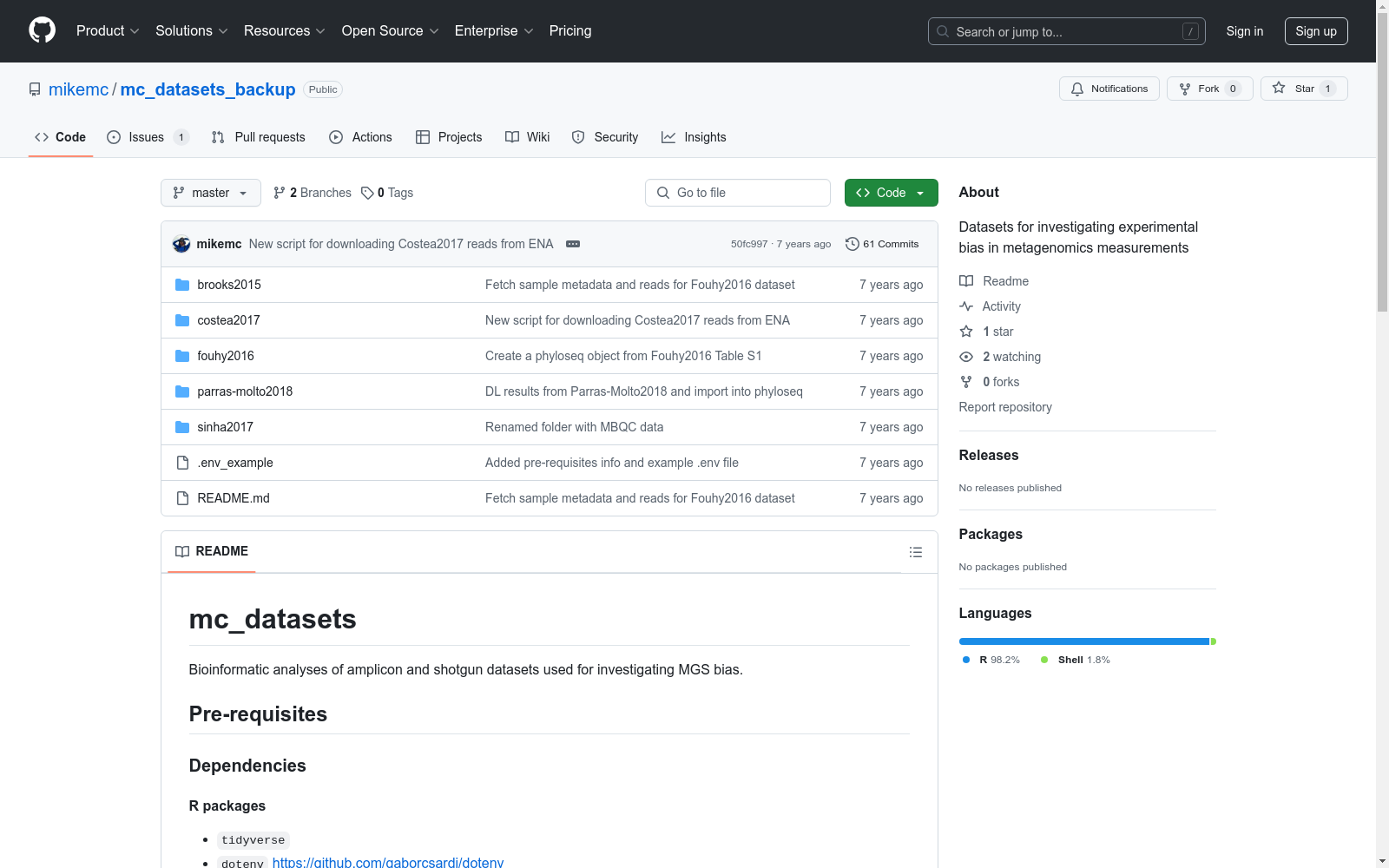
Task: Click the Shell 1.8% language legend
Action: (x=1076, y=660)
